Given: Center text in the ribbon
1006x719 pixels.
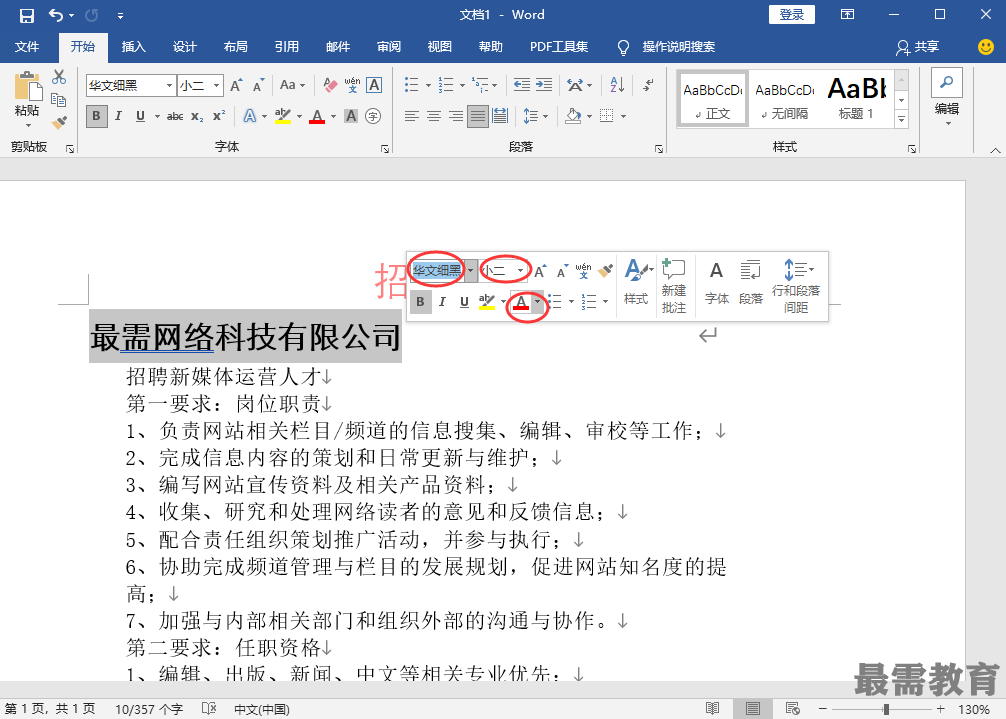Looking at the screenshot, I should pos(434,116).
